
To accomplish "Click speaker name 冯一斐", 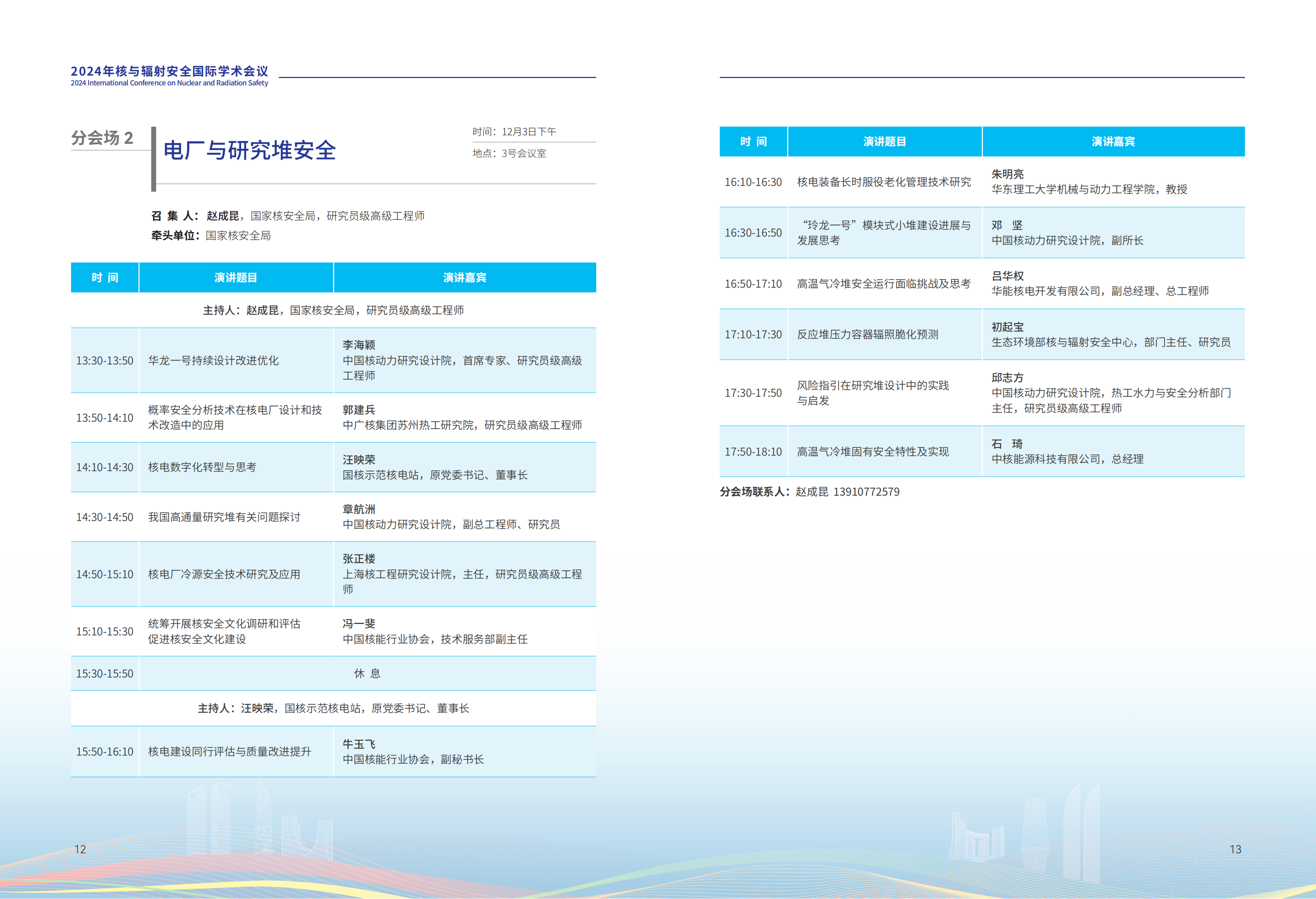I will (x=359, y=623).
